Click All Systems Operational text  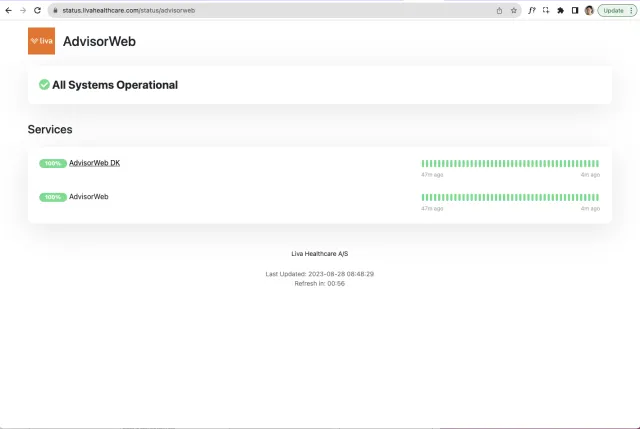[115, 85]
